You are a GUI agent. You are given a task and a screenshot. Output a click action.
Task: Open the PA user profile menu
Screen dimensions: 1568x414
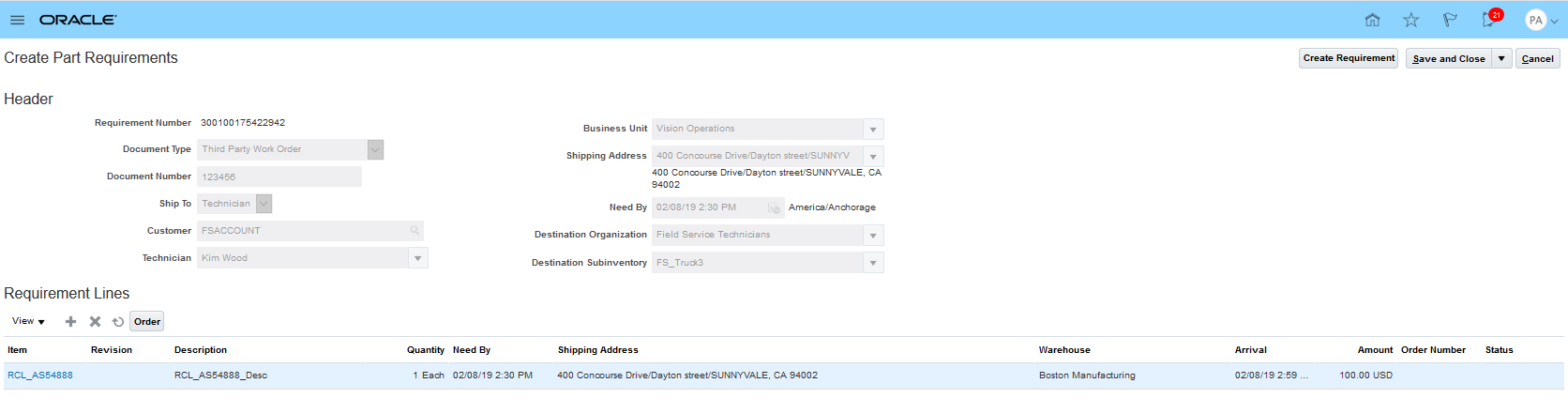1541,20
